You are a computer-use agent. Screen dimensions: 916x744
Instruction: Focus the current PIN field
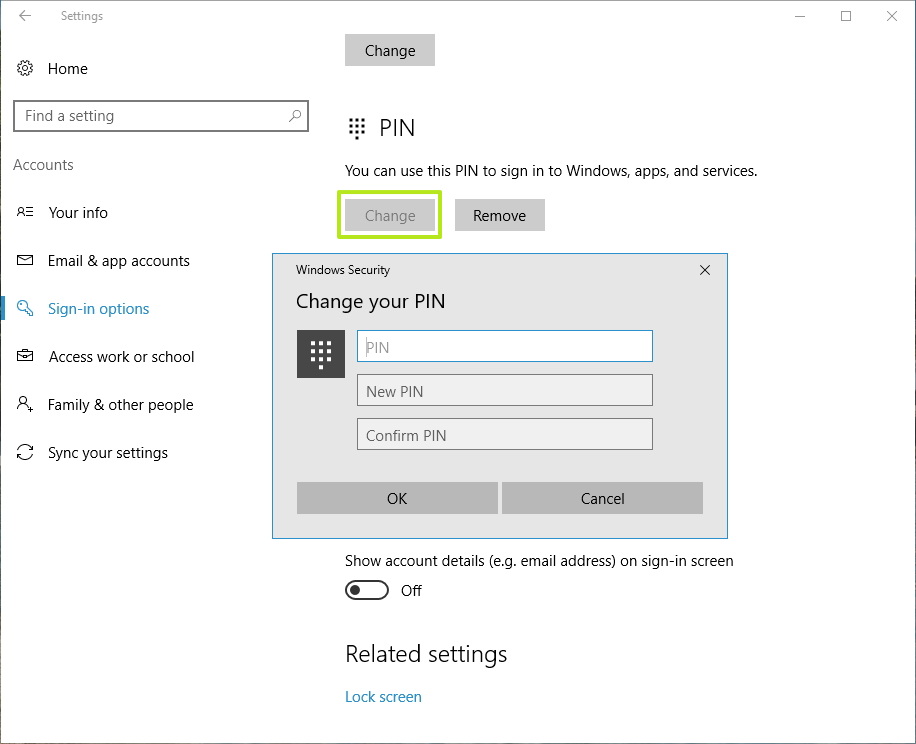(x=505, y=346)
